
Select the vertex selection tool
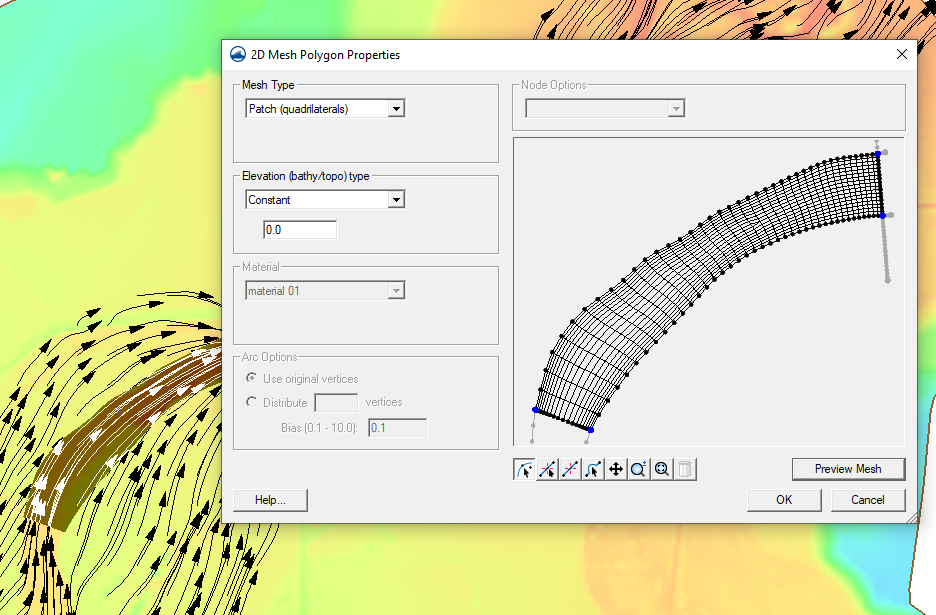(x=593, y=468)
